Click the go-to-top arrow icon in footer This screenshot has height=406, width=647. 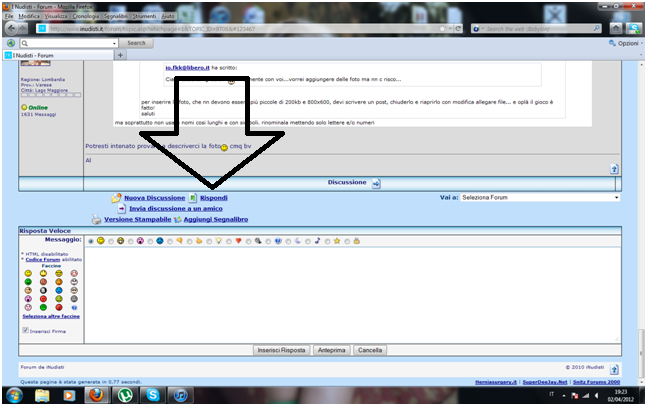[x=615, y=367]
